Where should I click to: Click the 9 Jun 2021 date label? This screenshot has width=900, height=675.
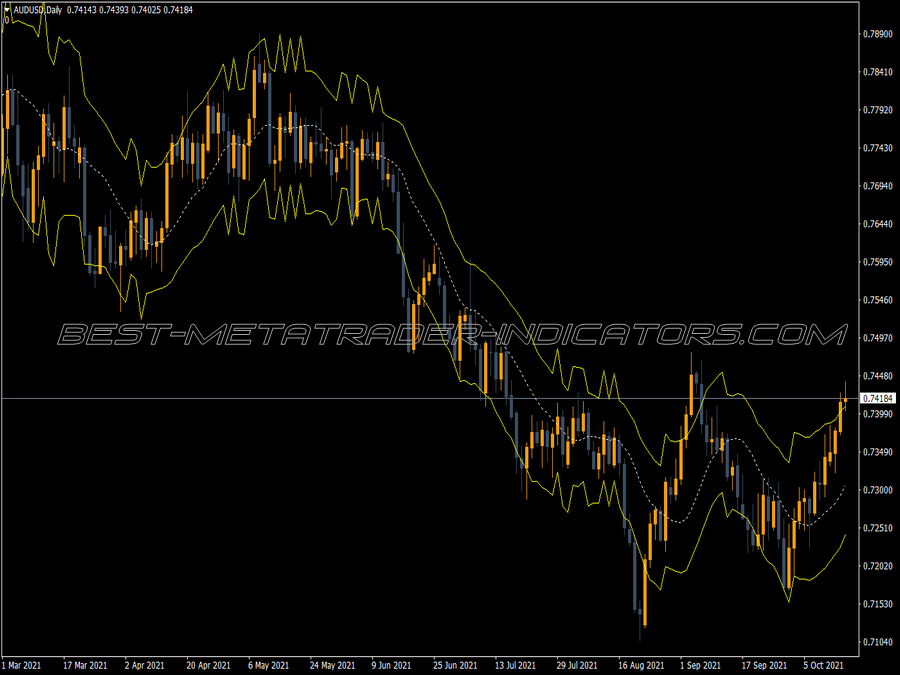pos(391,665)
